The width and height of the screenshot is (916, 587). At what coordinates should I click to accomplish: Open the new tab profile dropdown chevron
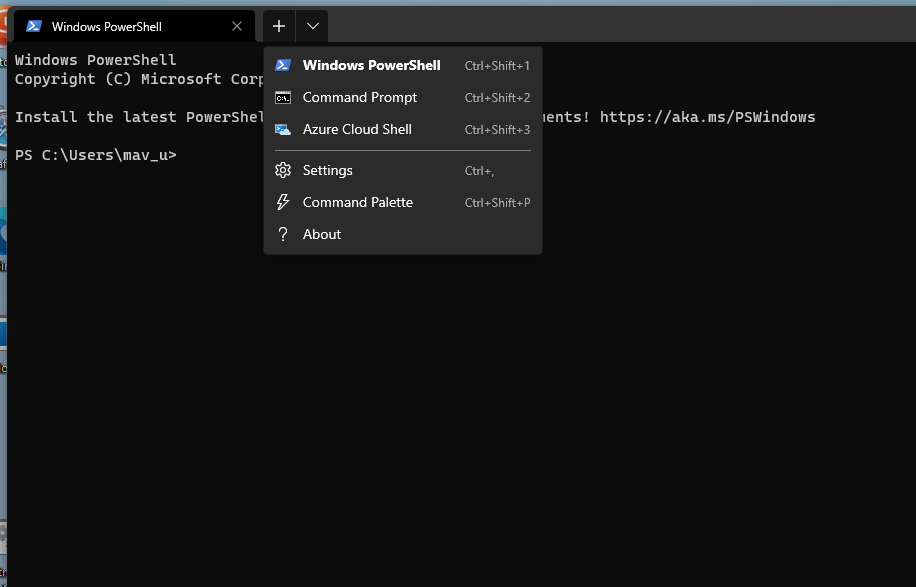pyautogui.click(x=312, y=25)
